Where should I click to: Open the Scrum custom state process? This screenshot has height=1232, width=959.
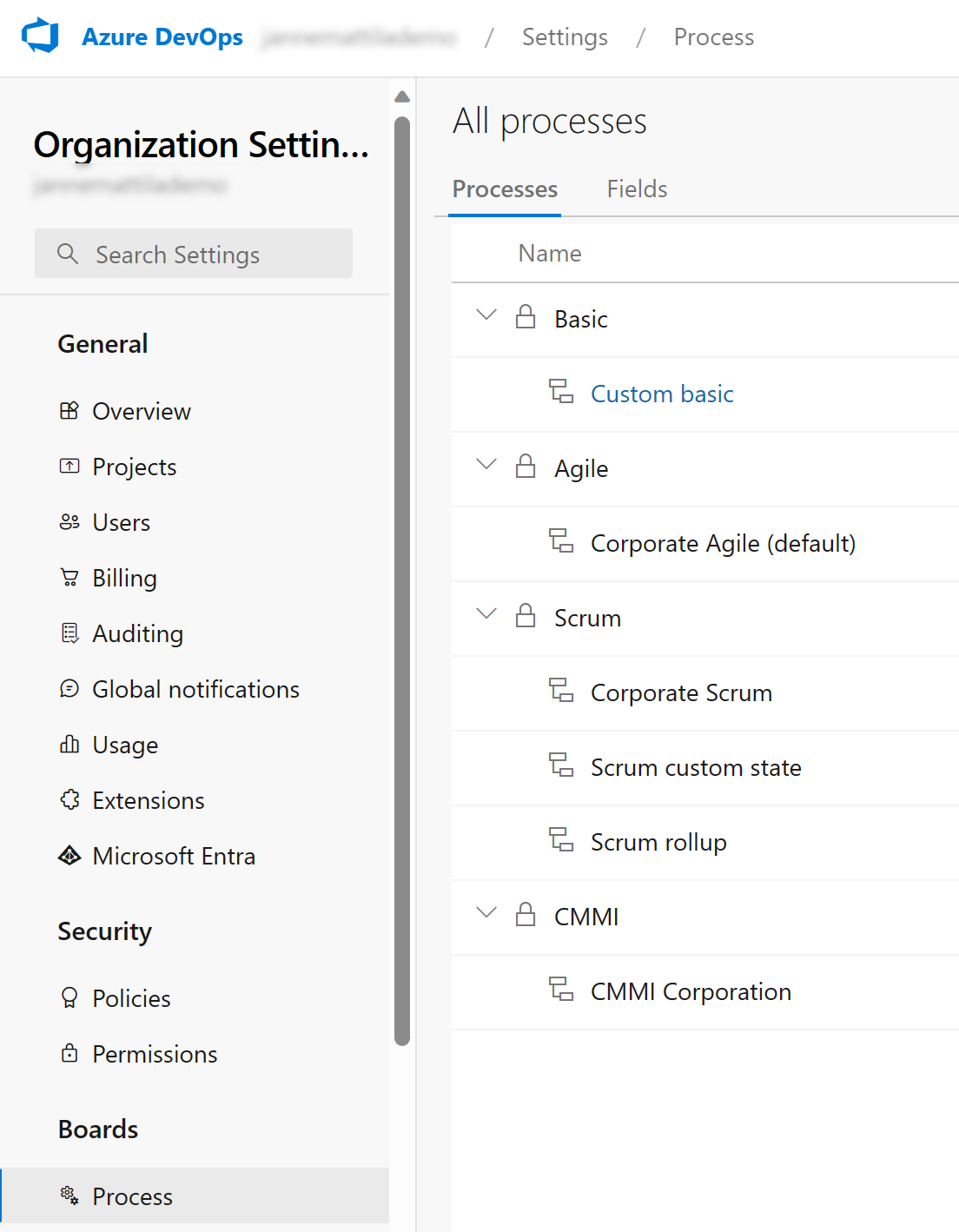[x=696, y=768]
